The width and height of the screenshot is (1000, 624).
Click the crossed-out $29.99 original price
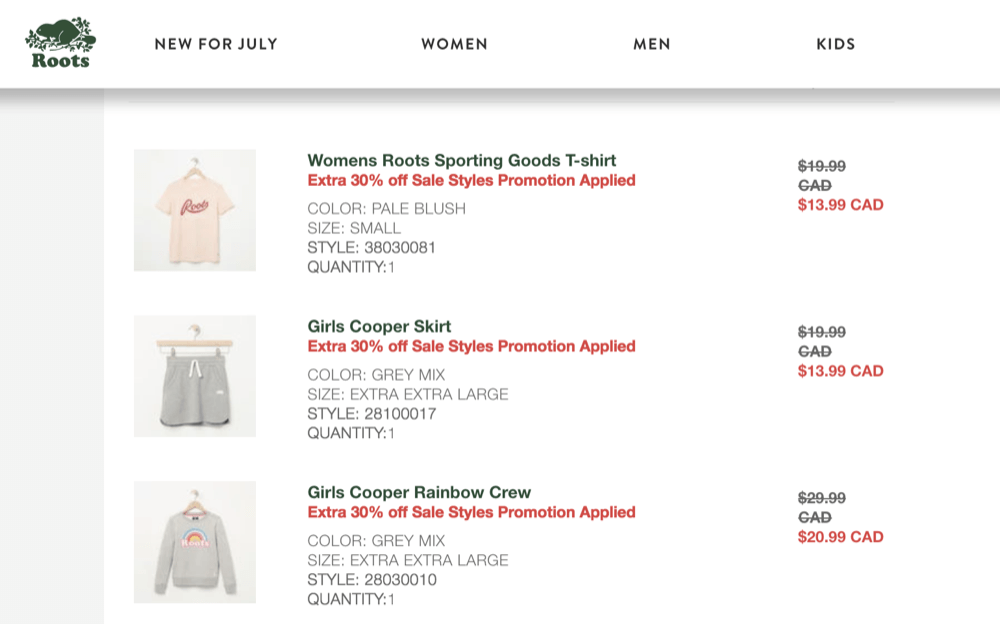click(x=821, y=498)
